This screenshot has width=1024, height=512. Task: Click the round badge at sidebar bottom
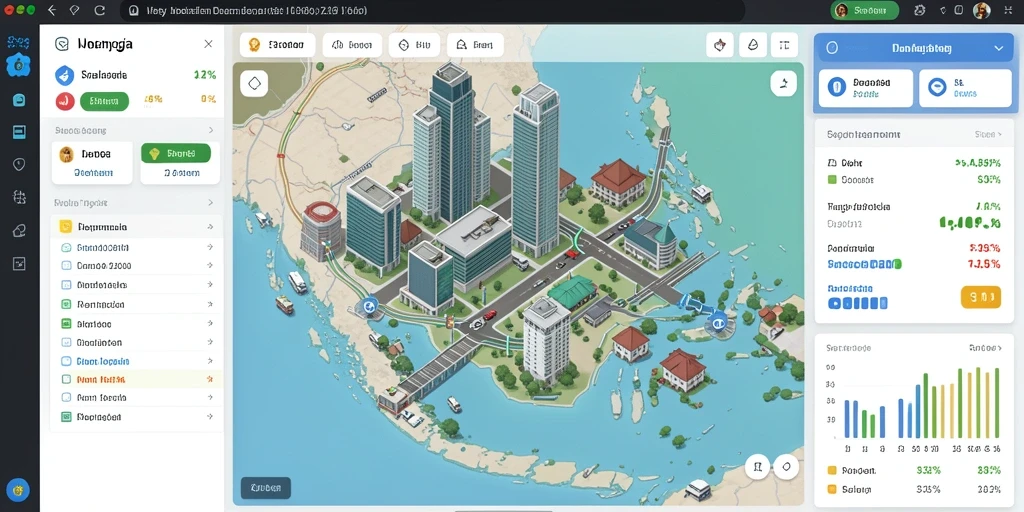tap(18, 489)
